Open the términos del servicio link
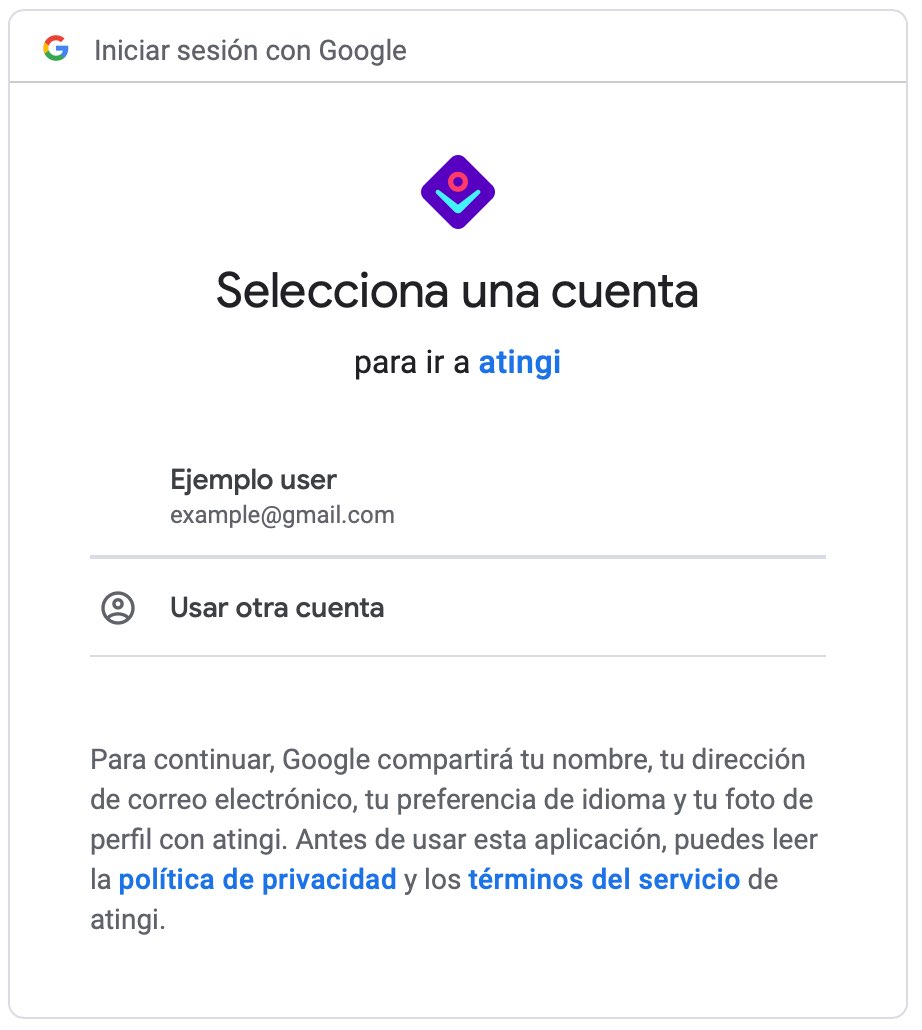 [x=604, y=880]
